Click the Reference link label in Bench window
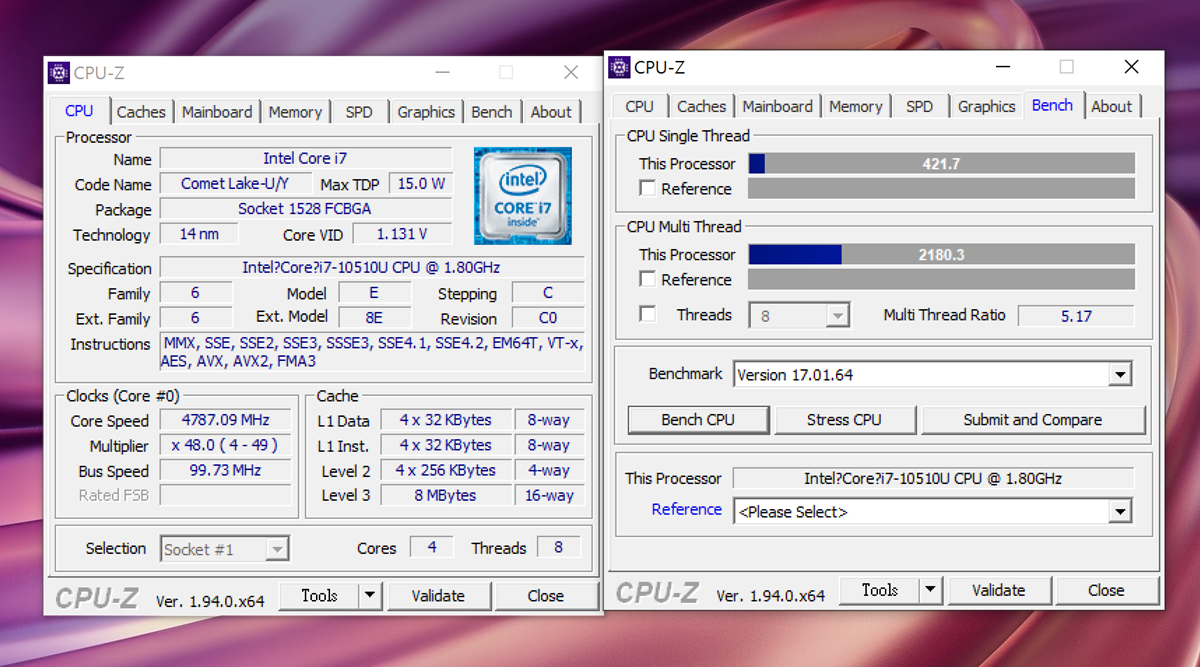Viewport: 1200px width, 667px height. coord(686,509)
